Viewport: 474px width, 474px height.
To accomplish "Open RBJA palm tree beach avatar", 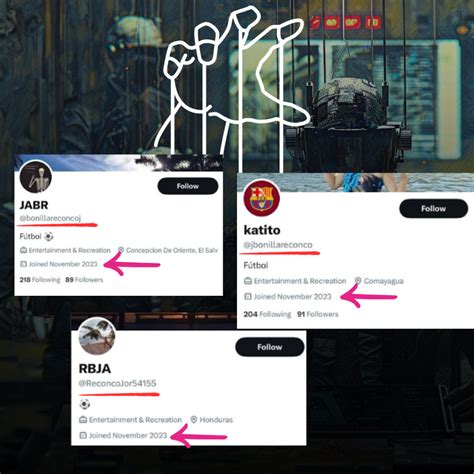I will (97, 336).
